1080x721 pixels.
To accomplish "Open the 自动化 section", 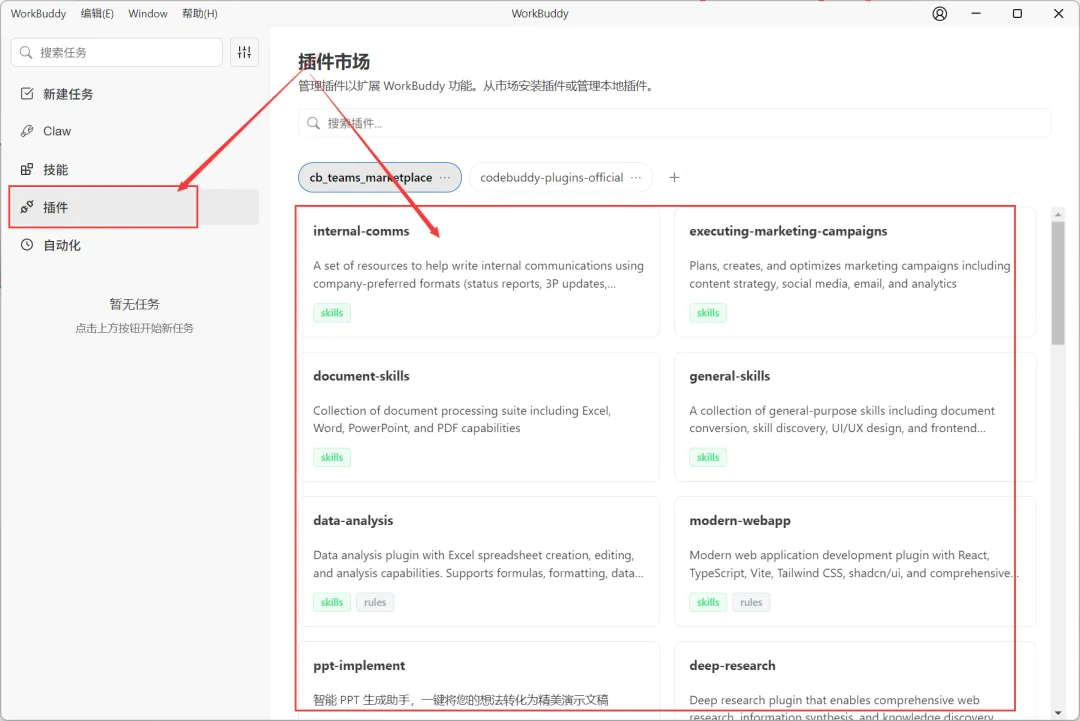I will tap(135, 244).
